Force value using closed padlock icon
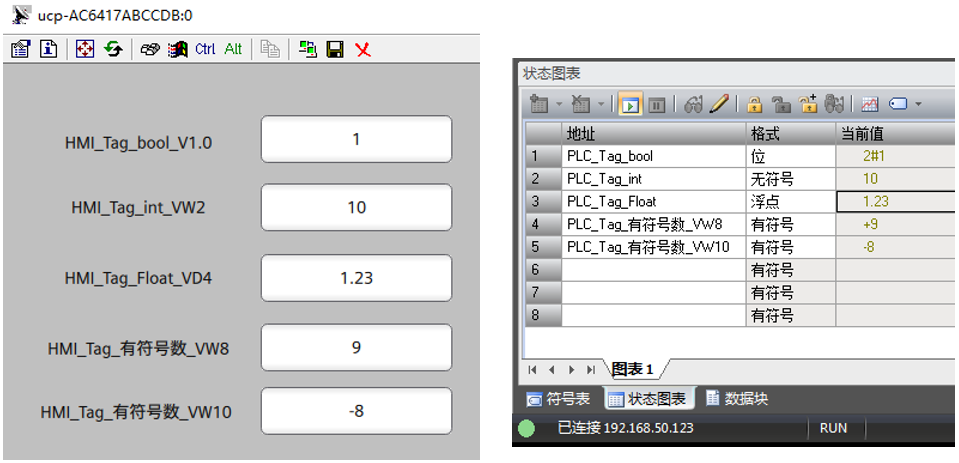Image resolution: width=959 pixels, height=463 pixels. 755,105
